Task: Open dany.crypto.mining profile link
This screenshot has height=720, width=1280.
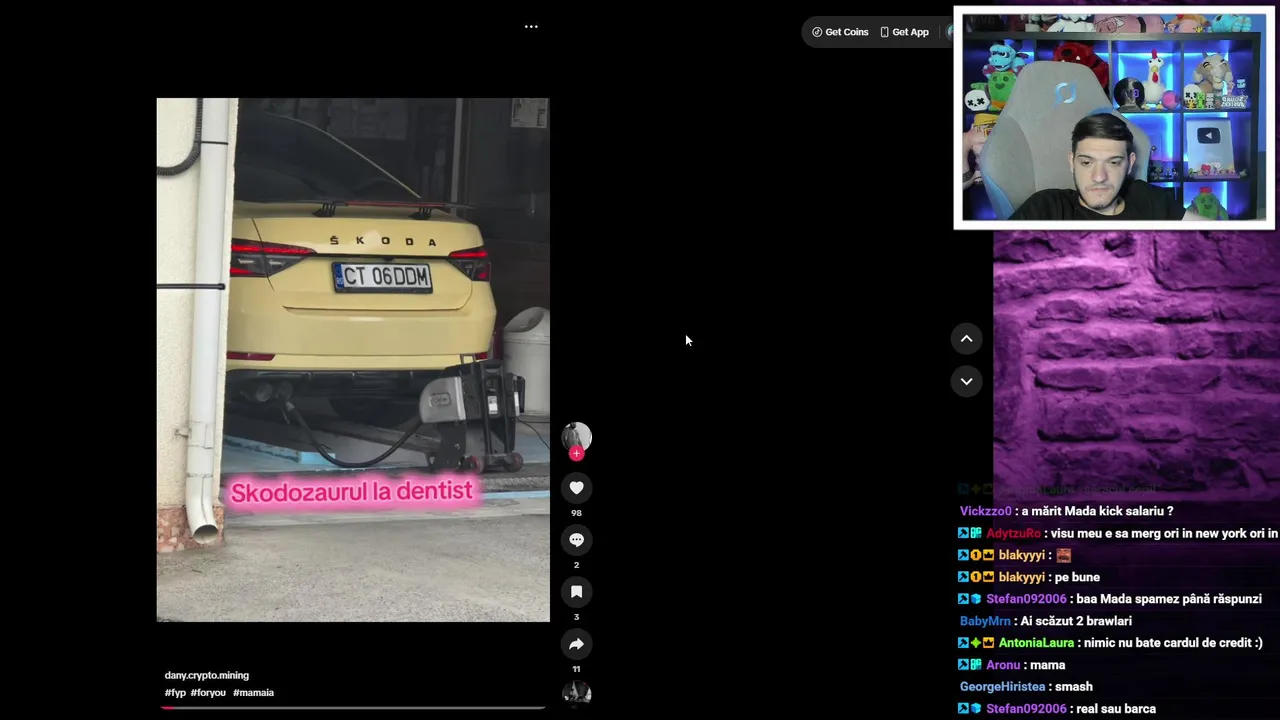Action: pyautogui.click(x=207, y=675)
